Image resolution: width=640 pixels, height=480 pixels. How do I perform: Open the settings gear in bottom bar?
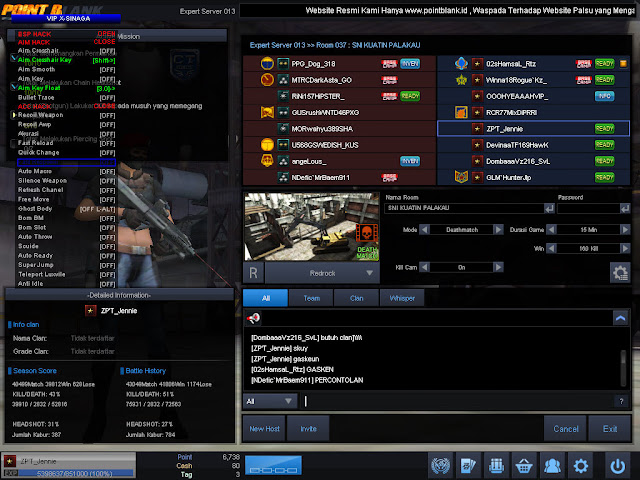coord(580,465)
